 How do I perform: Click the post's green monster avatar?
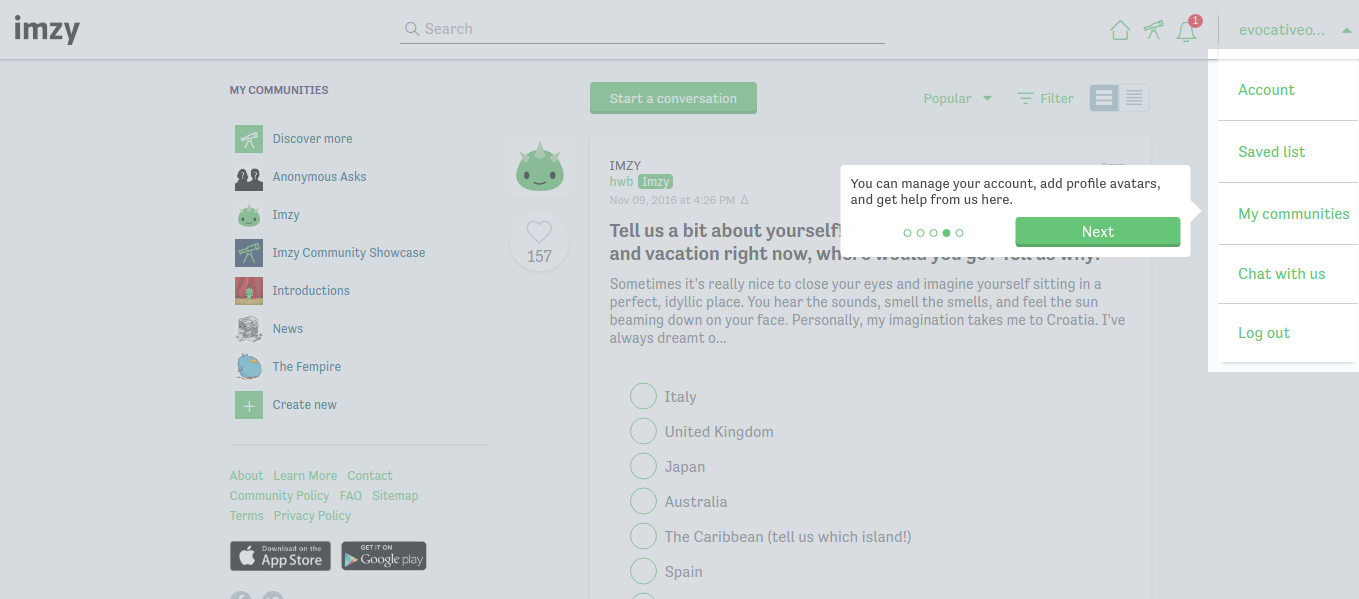540,167
